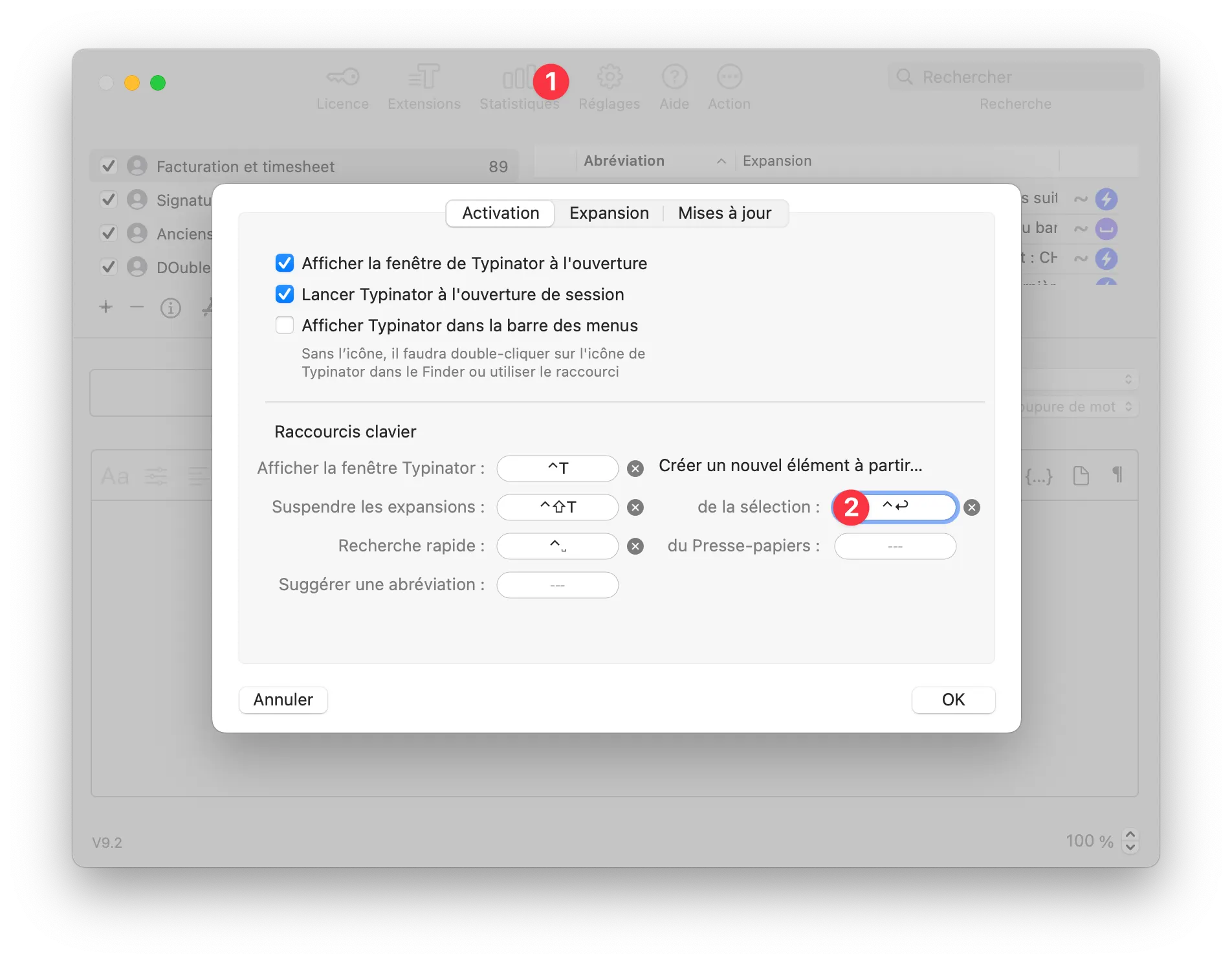This screenshot has width=1232, height=963.
Task: Enable Afficher Typinator dans la barre des menus
Action: coord(285,325)
